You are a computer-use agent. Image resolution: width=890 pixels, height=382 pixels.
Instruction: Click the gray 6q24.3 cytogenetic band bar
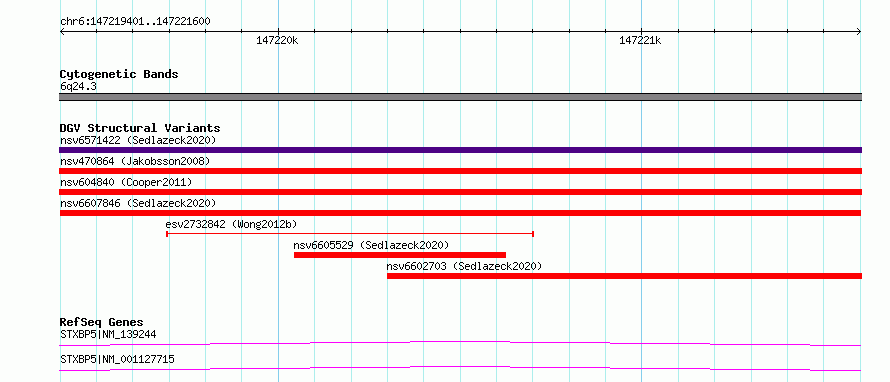point(460,97)
